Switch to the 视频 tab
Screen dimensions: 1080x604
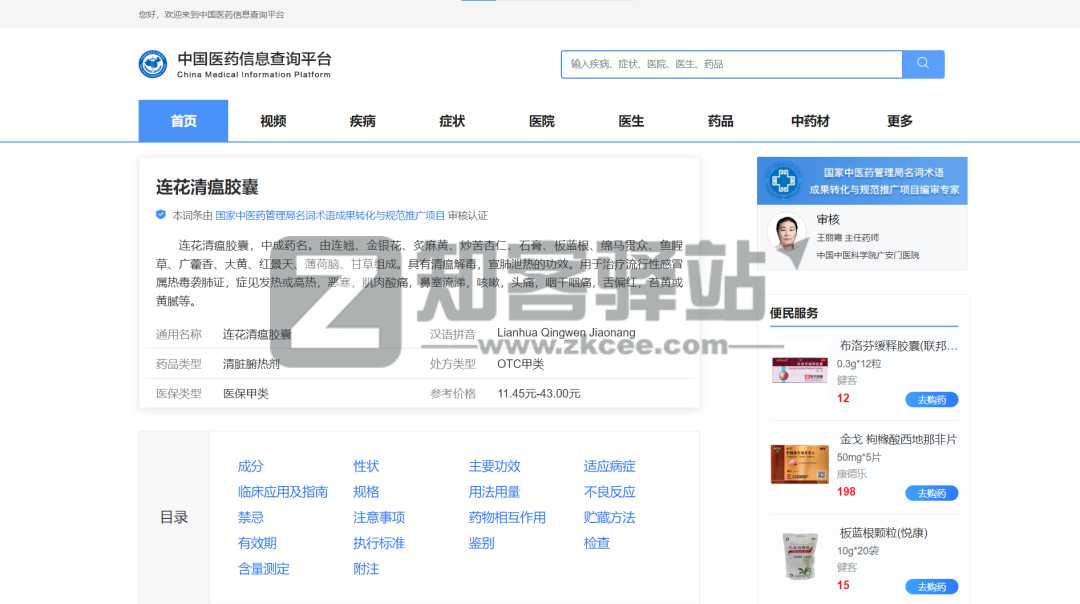pos(272,120)
